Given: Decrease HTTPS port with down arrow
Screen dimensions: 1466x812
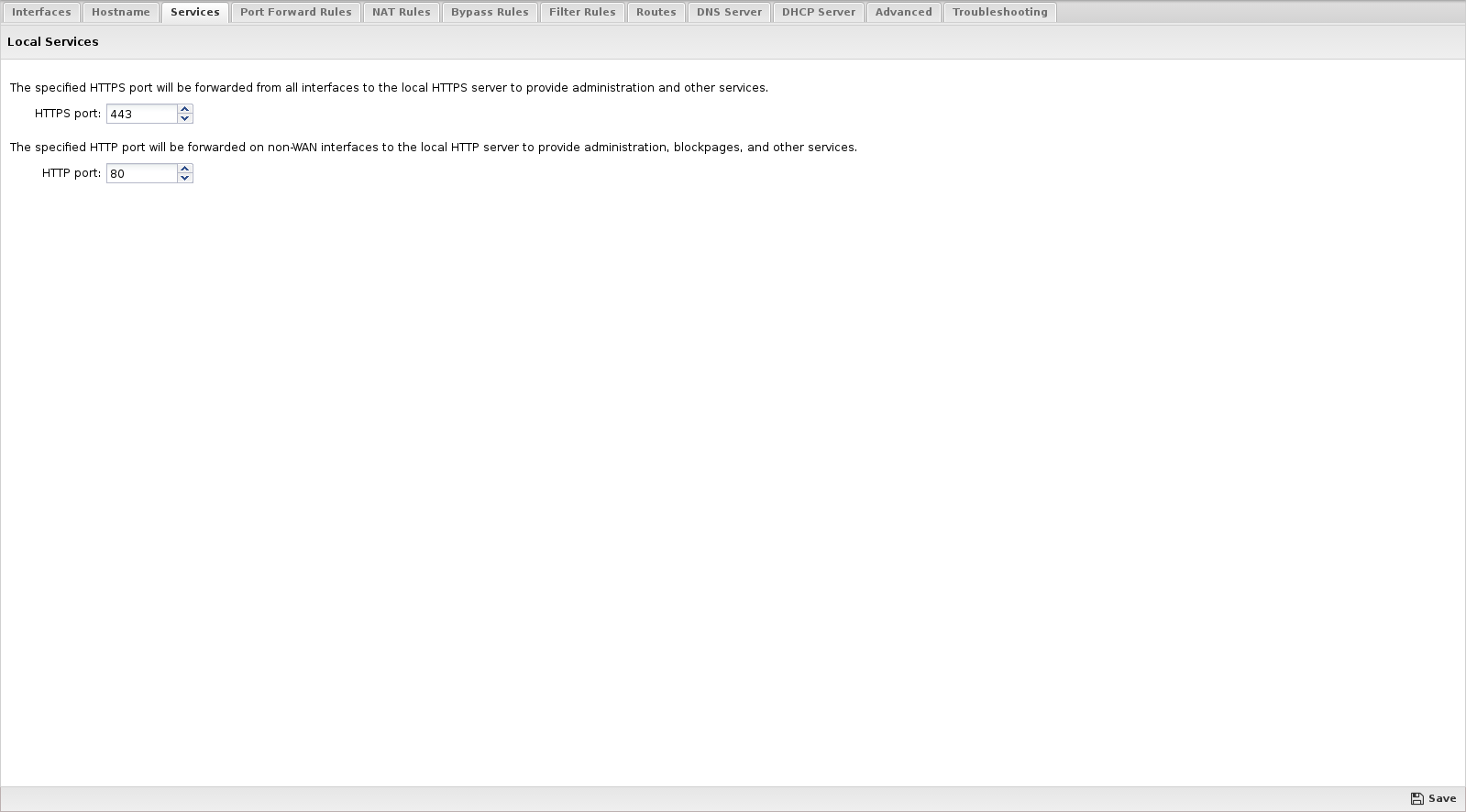Looking at the screenshot, I should tap(185, 118).
